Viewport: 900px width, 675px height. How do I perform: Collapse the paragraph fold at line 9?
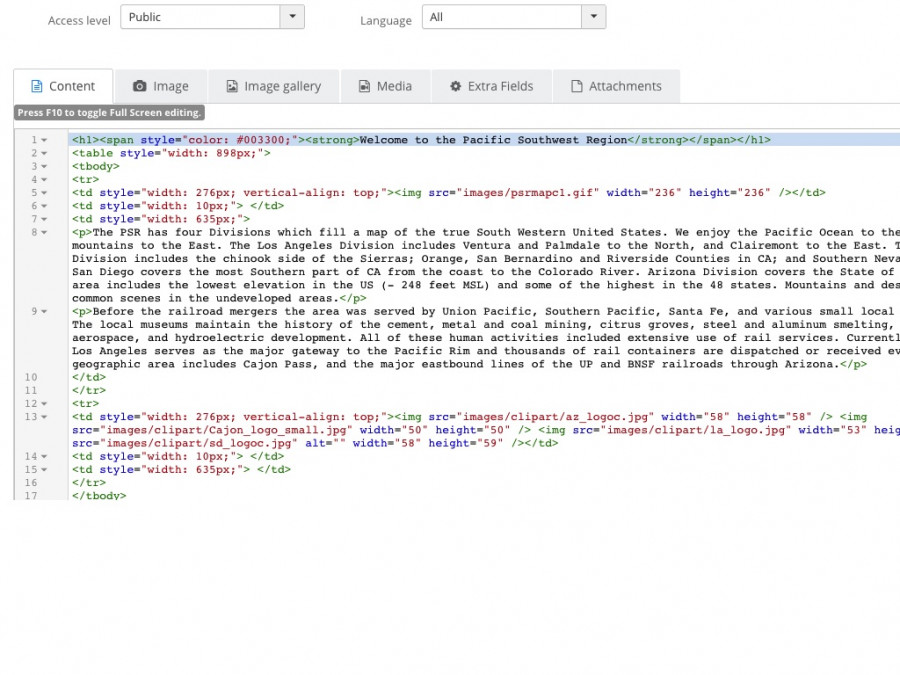pyautogui.click(x=44, y=312)
